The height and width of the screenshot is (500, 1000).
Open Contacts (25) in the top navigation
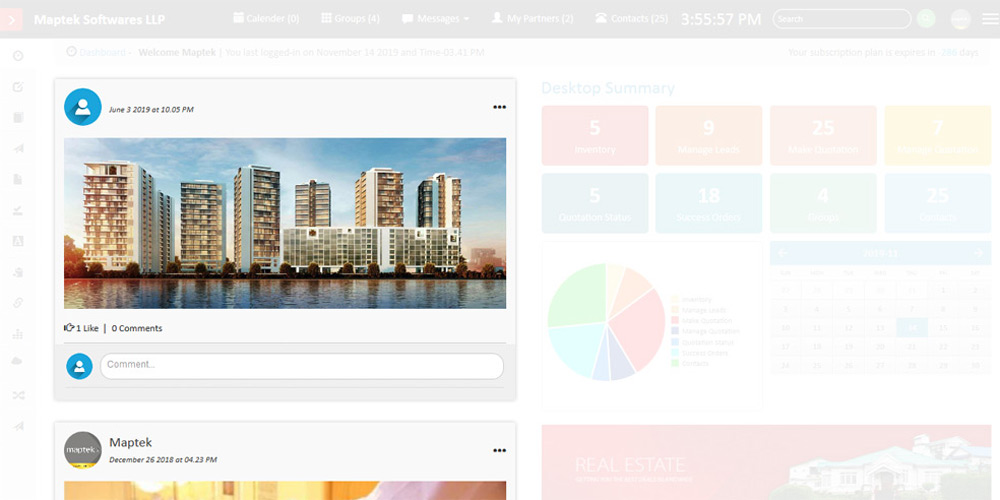[631, 18]
